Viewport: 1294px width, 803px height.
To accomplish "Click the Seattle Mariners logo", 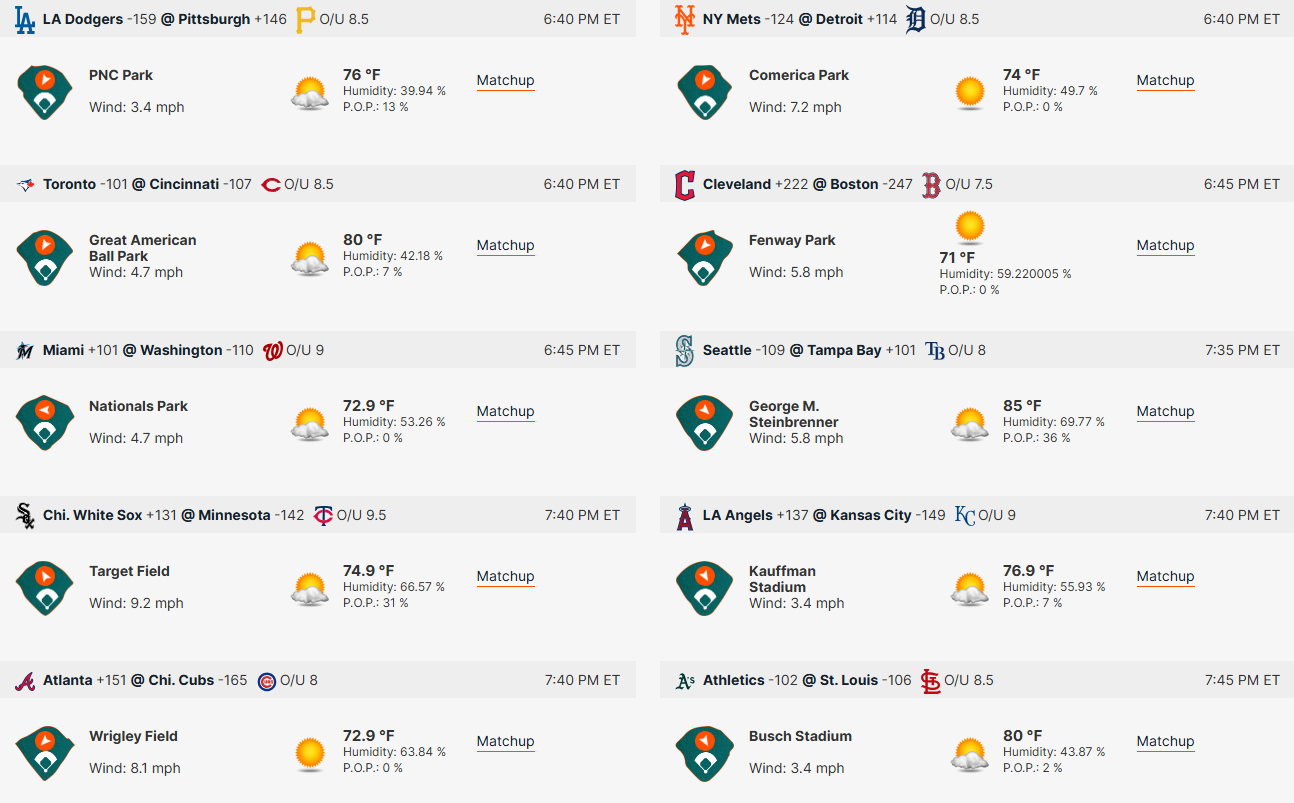I will [685, 350].
